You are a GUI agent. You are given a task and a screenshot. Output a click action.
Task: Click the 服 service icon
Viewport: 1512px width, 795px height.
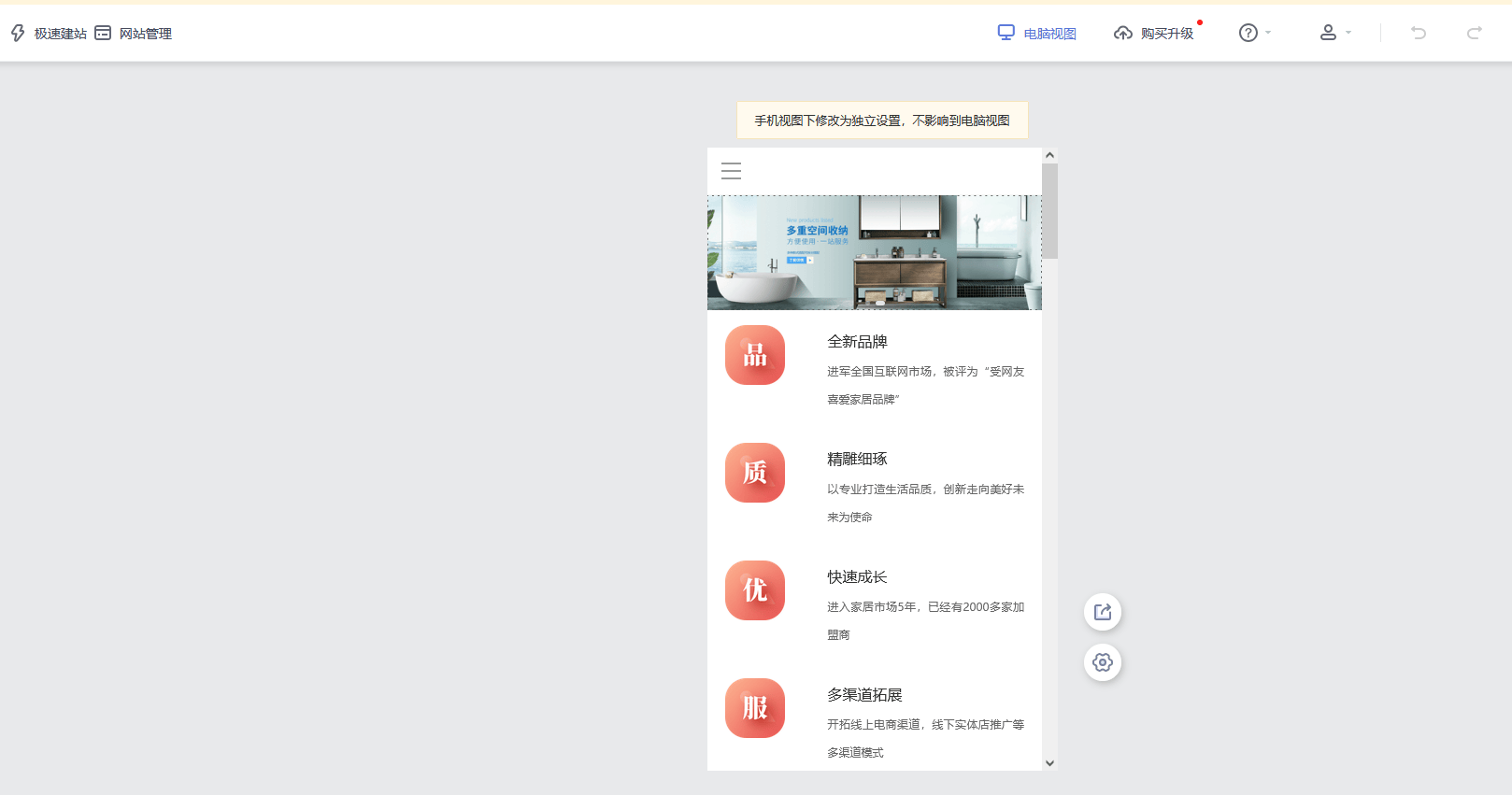[x=755, y=708]
